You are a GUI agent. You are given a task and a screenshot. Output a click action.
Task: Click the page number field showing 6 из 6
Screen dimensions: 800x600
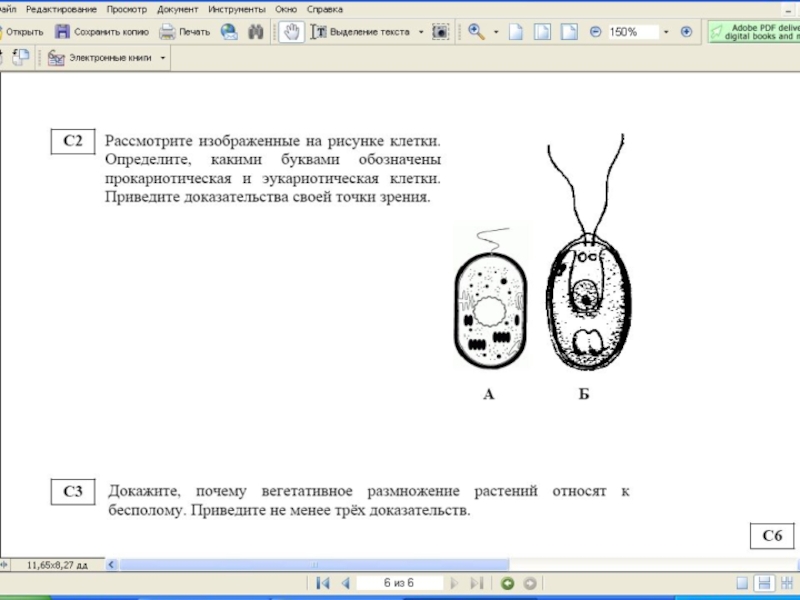click(x=398, y=583)
